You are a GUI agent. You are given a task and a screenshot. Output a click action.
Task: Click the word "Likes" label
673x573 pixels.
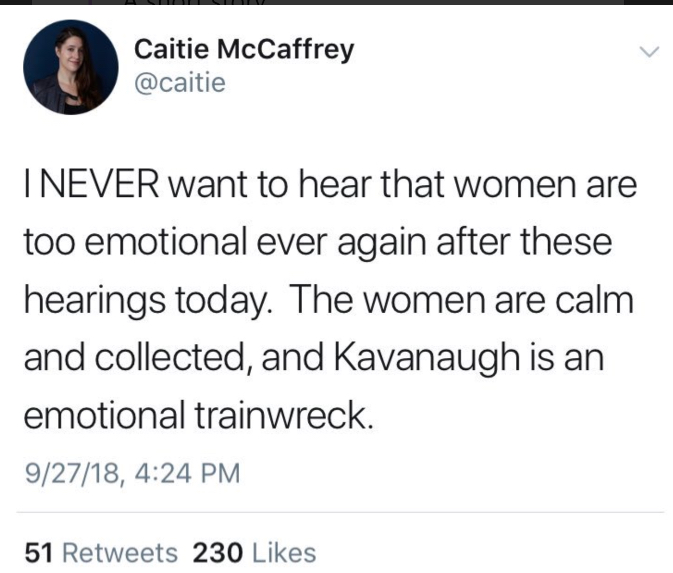point(284,552)
